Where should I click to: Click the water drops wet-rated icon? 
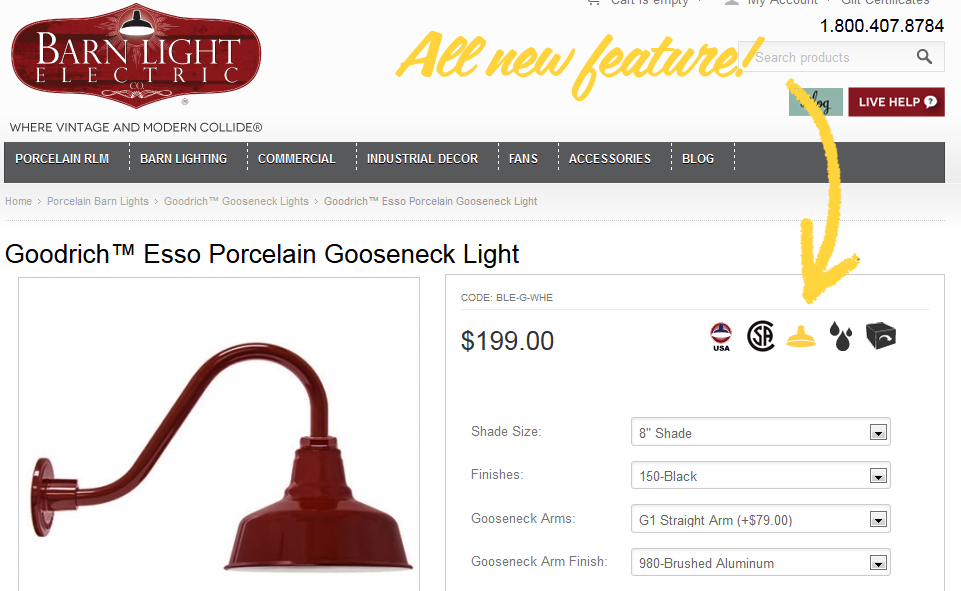(841, 336)
